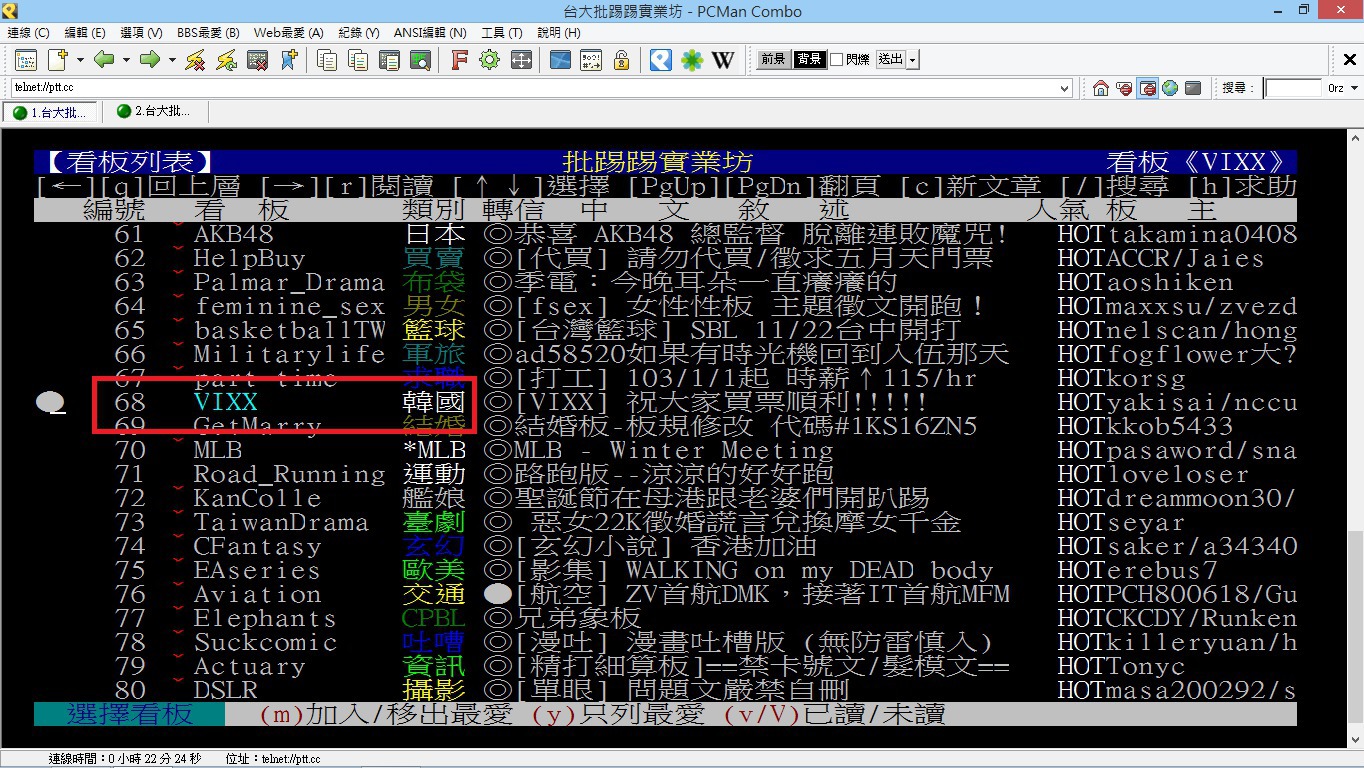Open the ANSI編輯 (N) menu

[430, 33]
